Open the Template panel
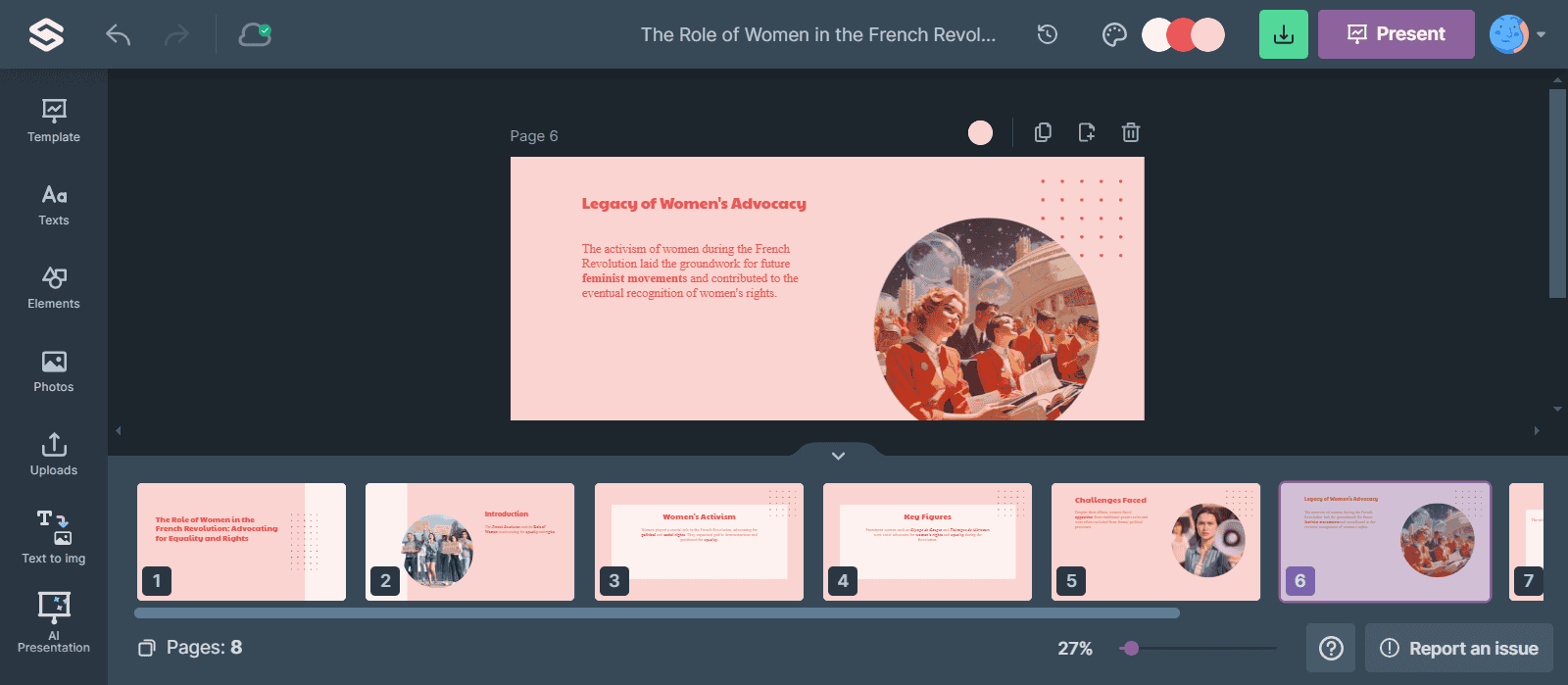1568x685 pixels. coord(54,121)
